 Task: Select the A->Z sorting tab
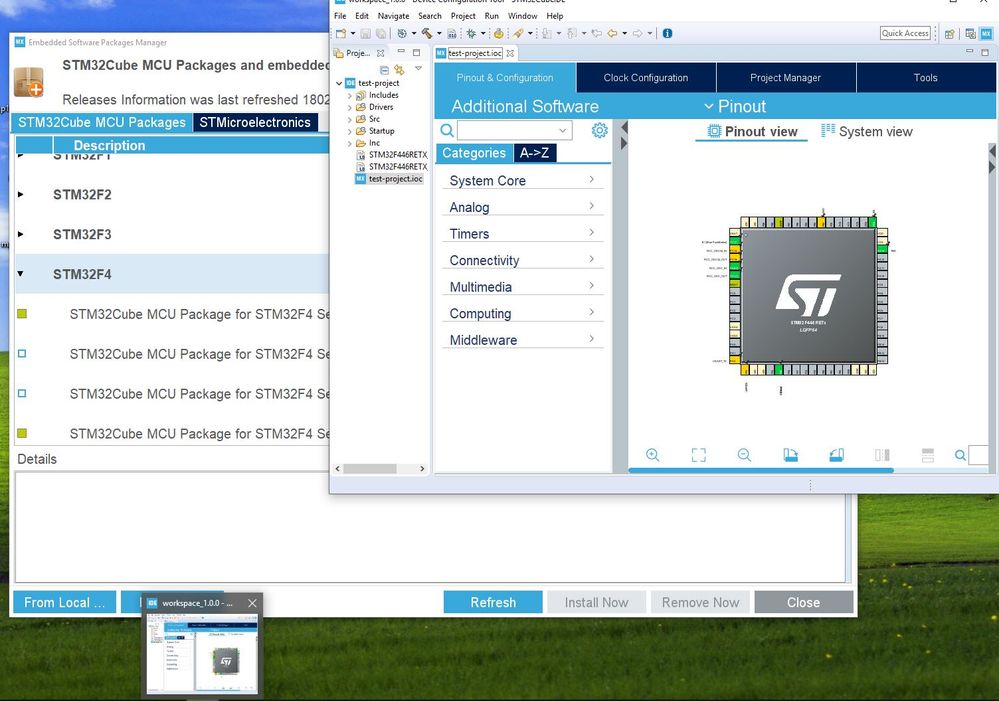(x=535, y=153)
